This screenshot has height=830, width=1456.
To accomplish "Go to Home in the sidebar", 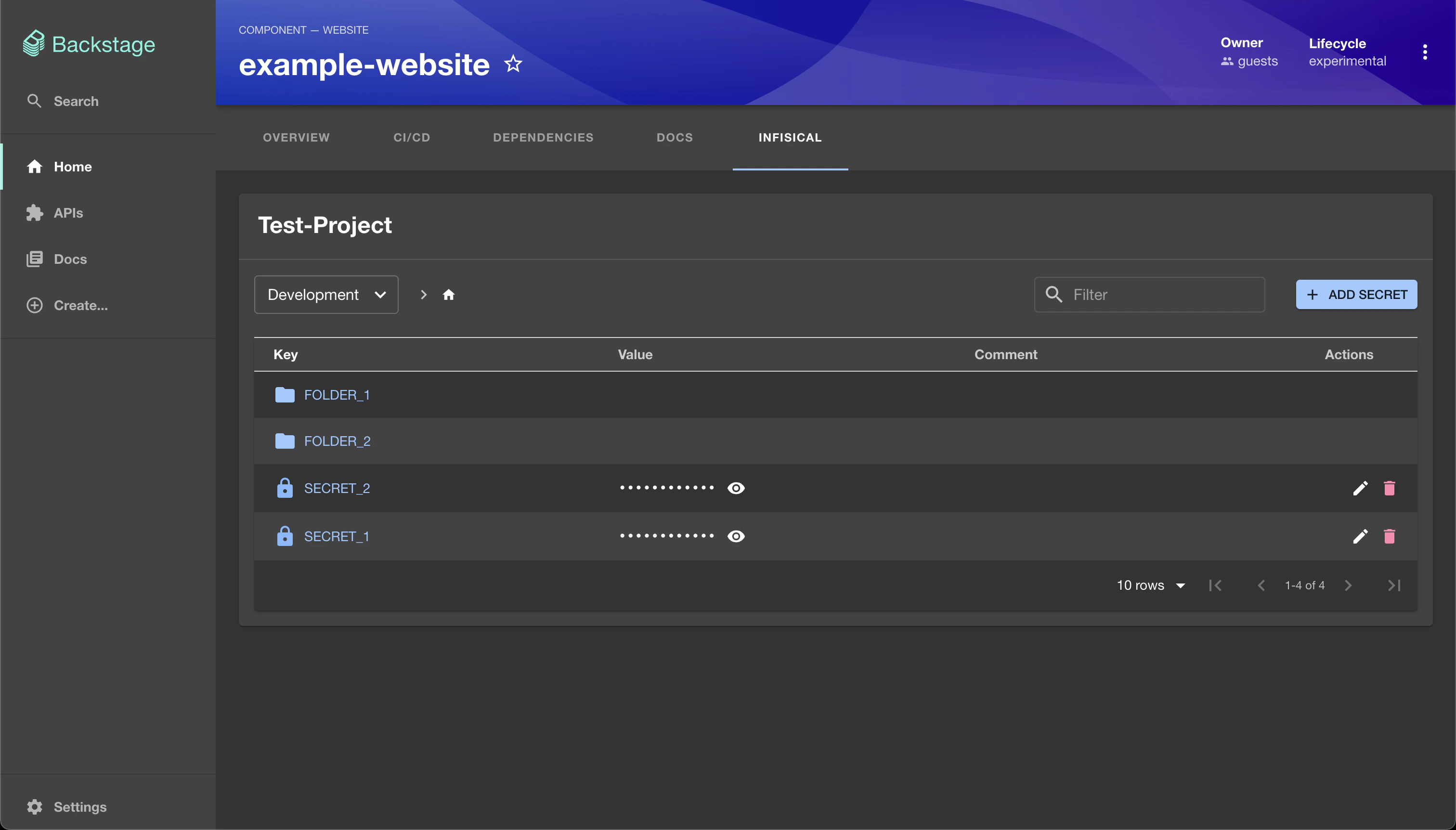I will 59,167.
